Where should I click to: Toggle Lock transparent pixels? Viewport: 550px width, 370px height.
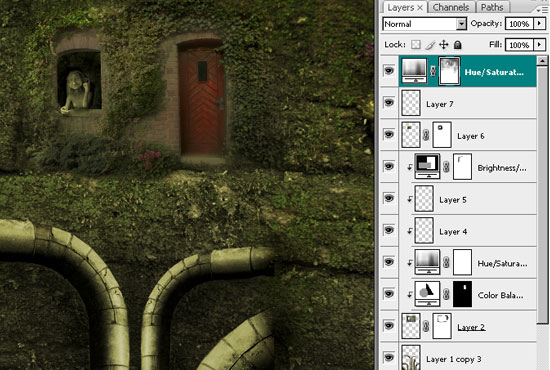click(416, 45)
